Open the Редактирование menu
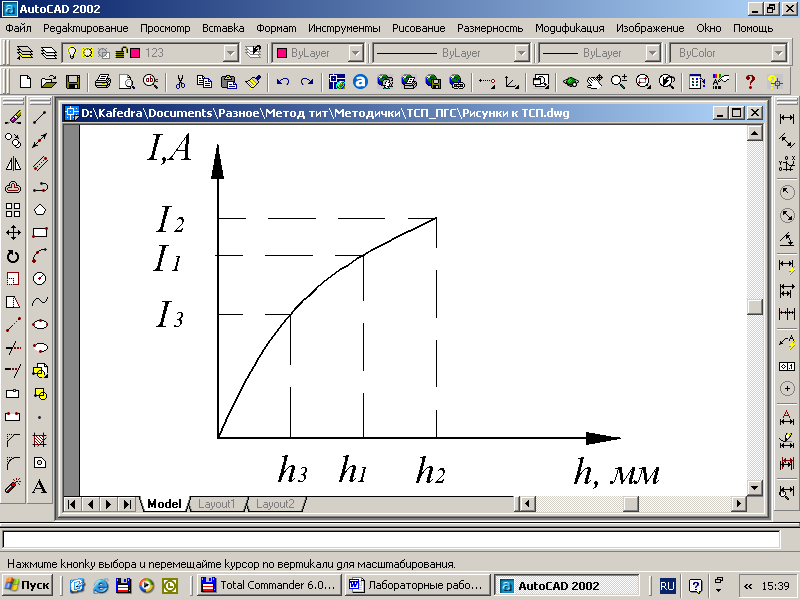Image resolution: width=800 pixels, height=600 pixels. tap(86, 28)
